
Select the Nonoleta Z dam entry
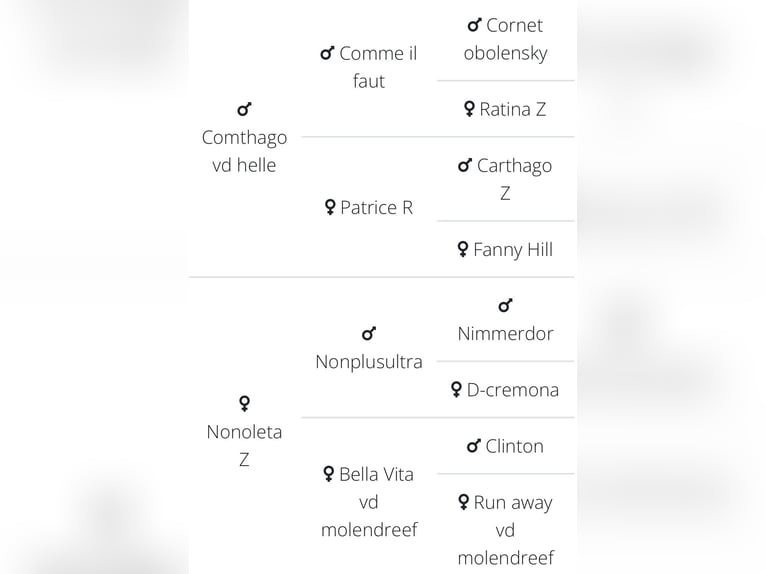point(244,445)
